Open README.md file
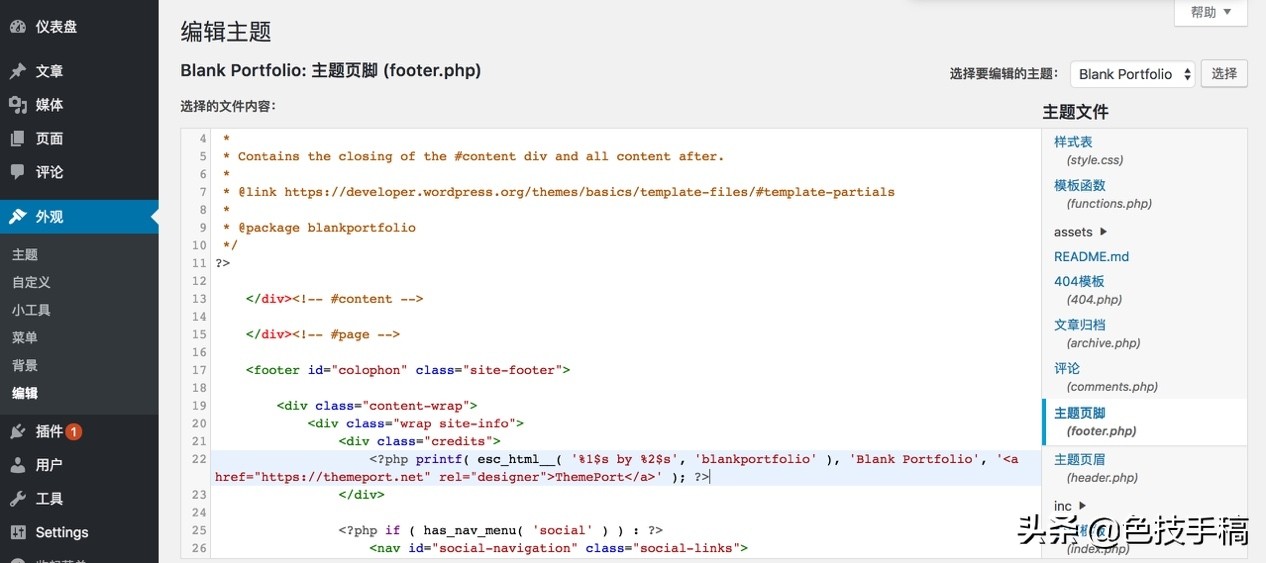 point(1091,257)
